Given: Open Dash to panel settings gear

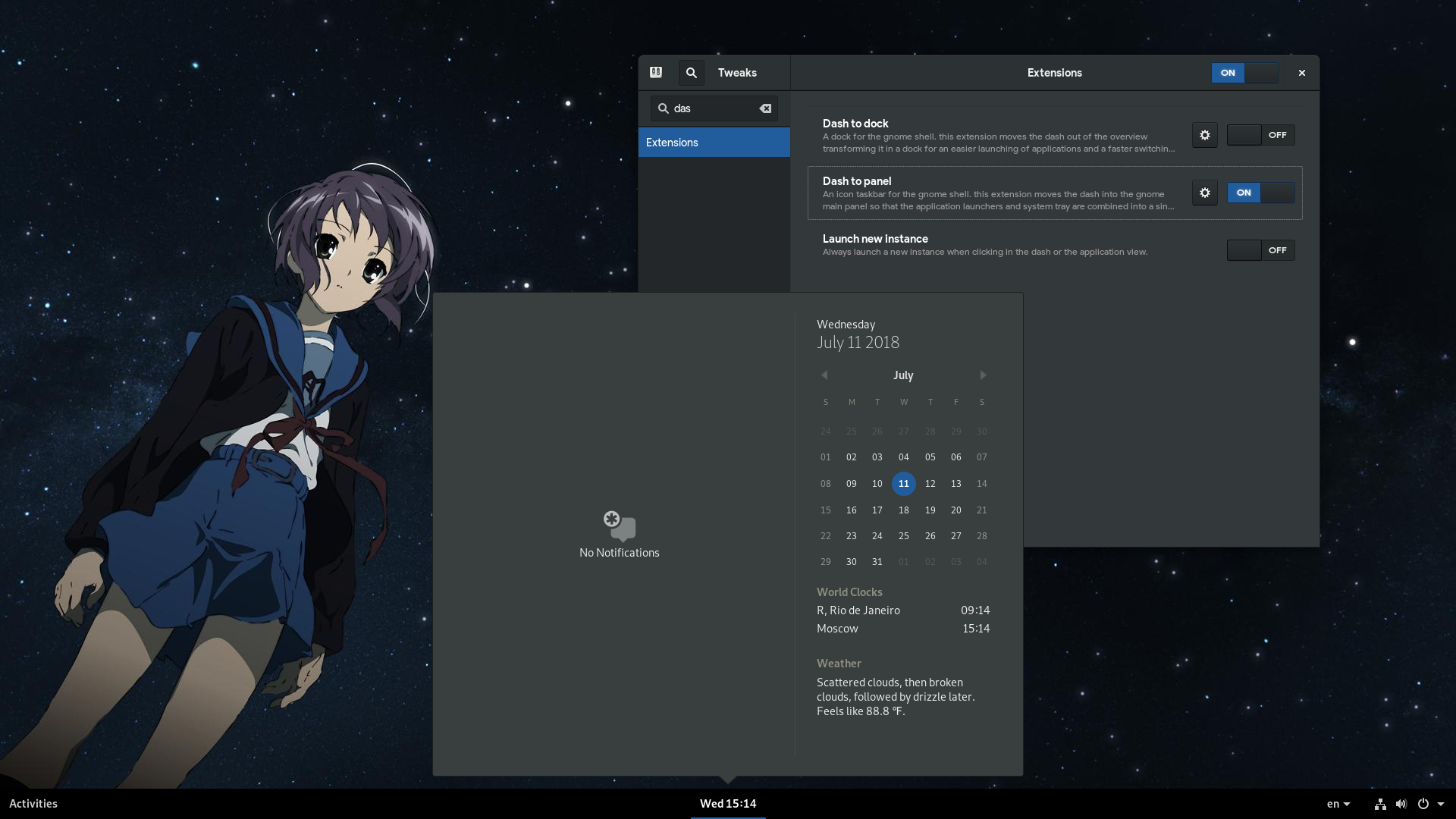Looking at the screenshot, I should [1204, 193].
